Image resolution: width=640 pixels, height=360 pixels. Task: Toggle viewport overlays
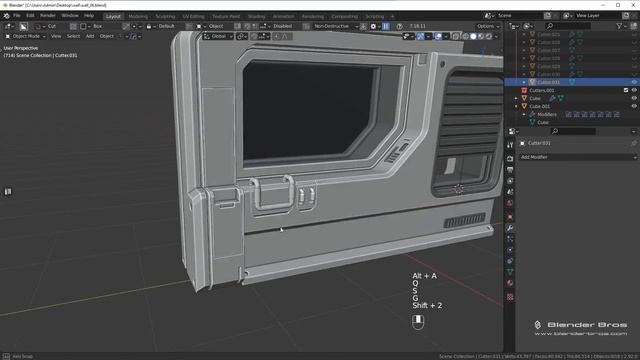(x=438, y=36)
